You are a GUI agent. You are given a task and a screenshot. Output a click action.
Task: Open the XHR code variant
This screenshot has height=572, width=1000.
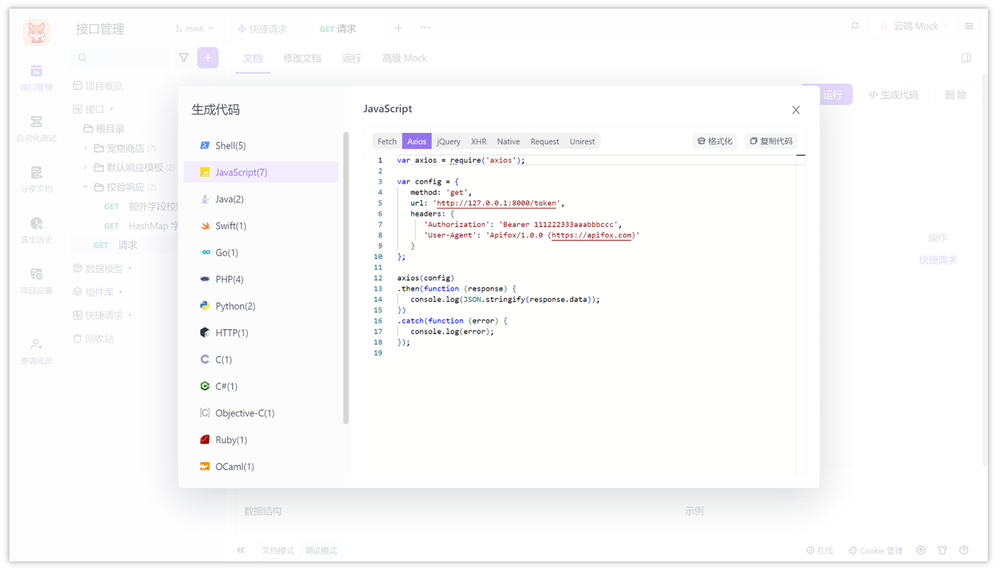(478, 142)
